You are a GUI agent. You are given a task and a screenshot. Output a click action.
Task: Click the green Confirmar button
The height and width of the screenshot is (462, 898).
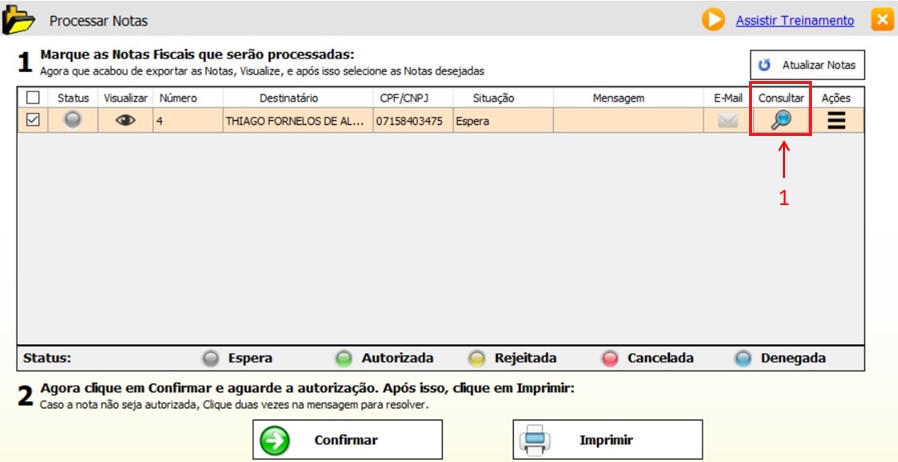[x=347, y=439]
